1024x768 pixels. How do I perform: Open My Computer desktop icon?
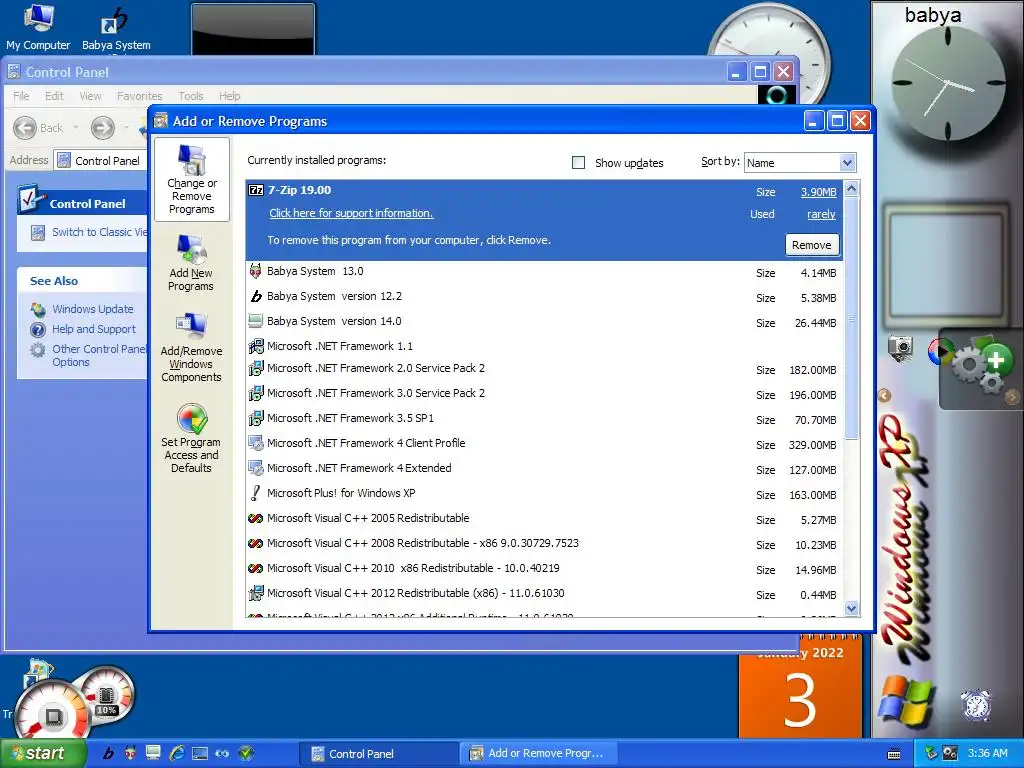coord(38,27)
